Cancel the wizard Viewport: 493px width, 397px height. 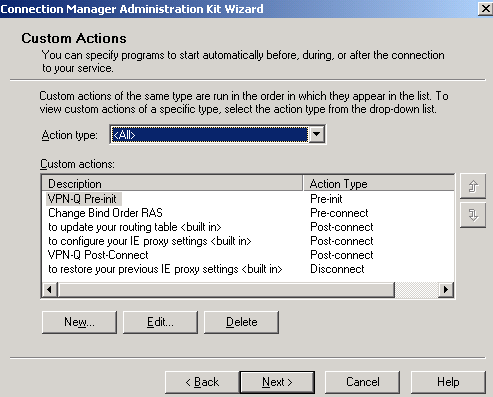pyautogui.click(x=362, y=382)
